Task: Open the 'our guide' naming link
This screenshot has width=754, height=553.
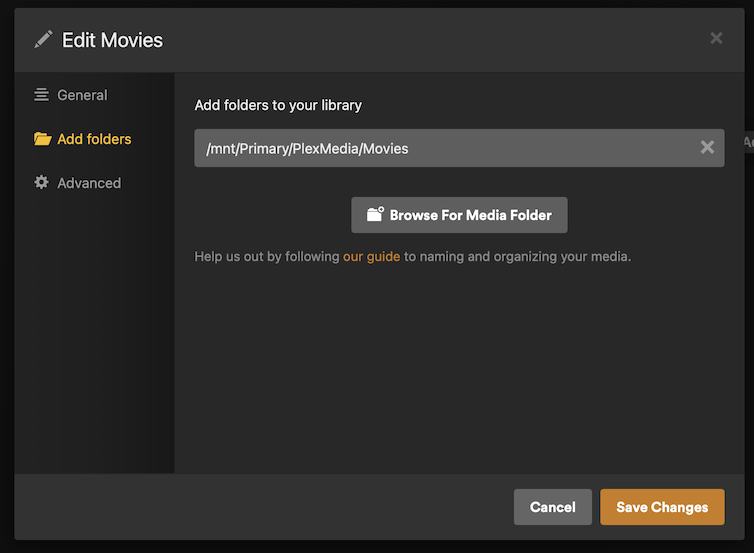Action: [371, 257]
